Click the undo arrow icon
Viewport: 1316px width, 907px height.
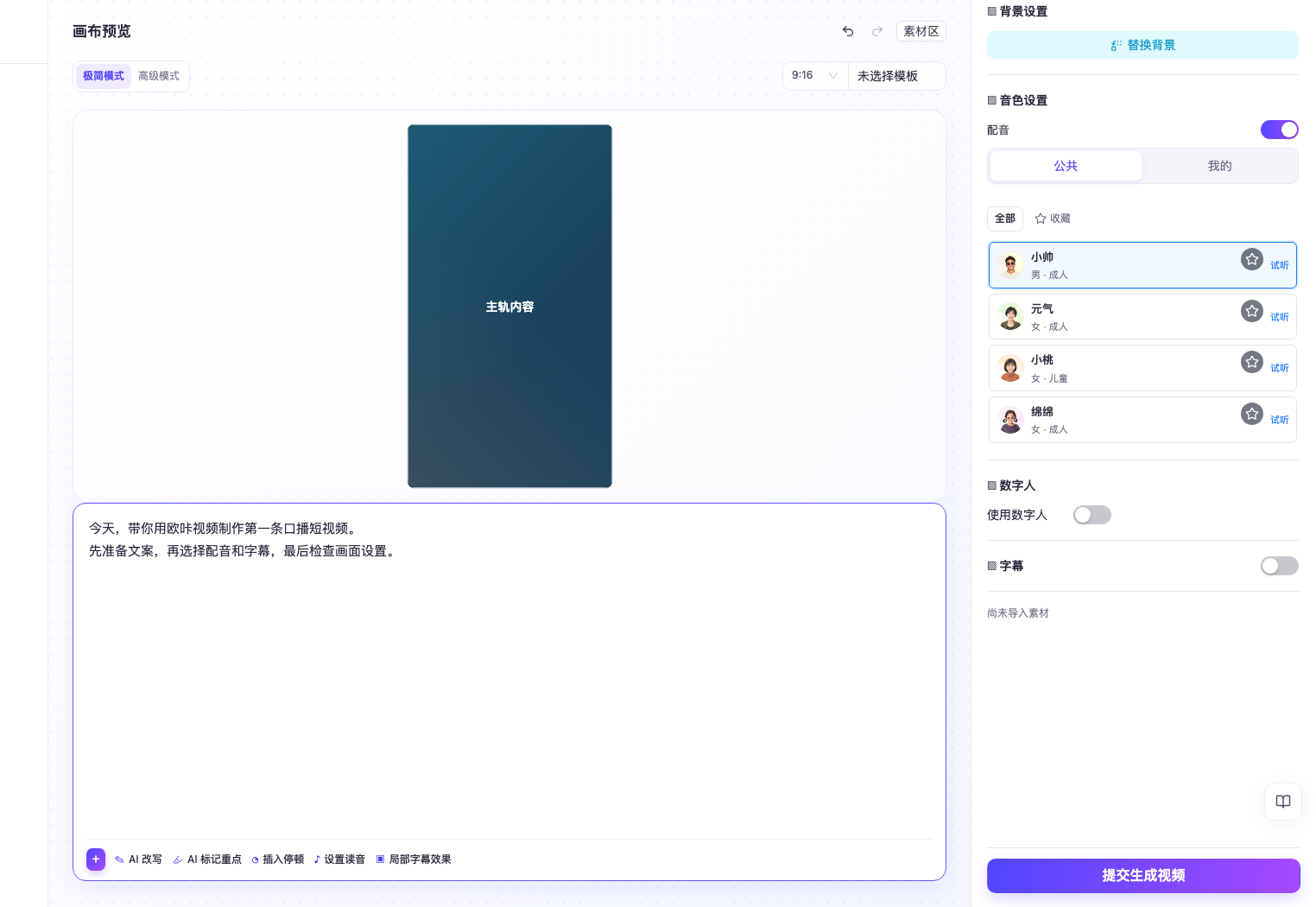[848, 31]
